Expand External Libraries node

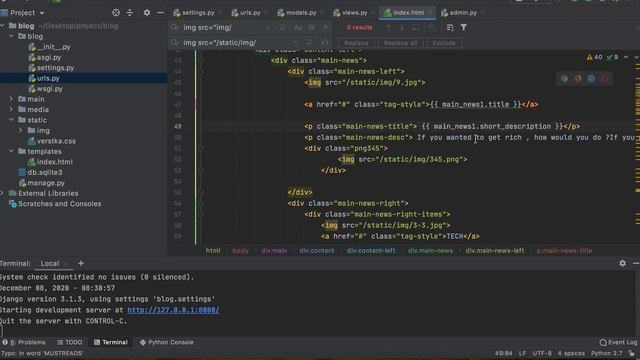(2, 193)
